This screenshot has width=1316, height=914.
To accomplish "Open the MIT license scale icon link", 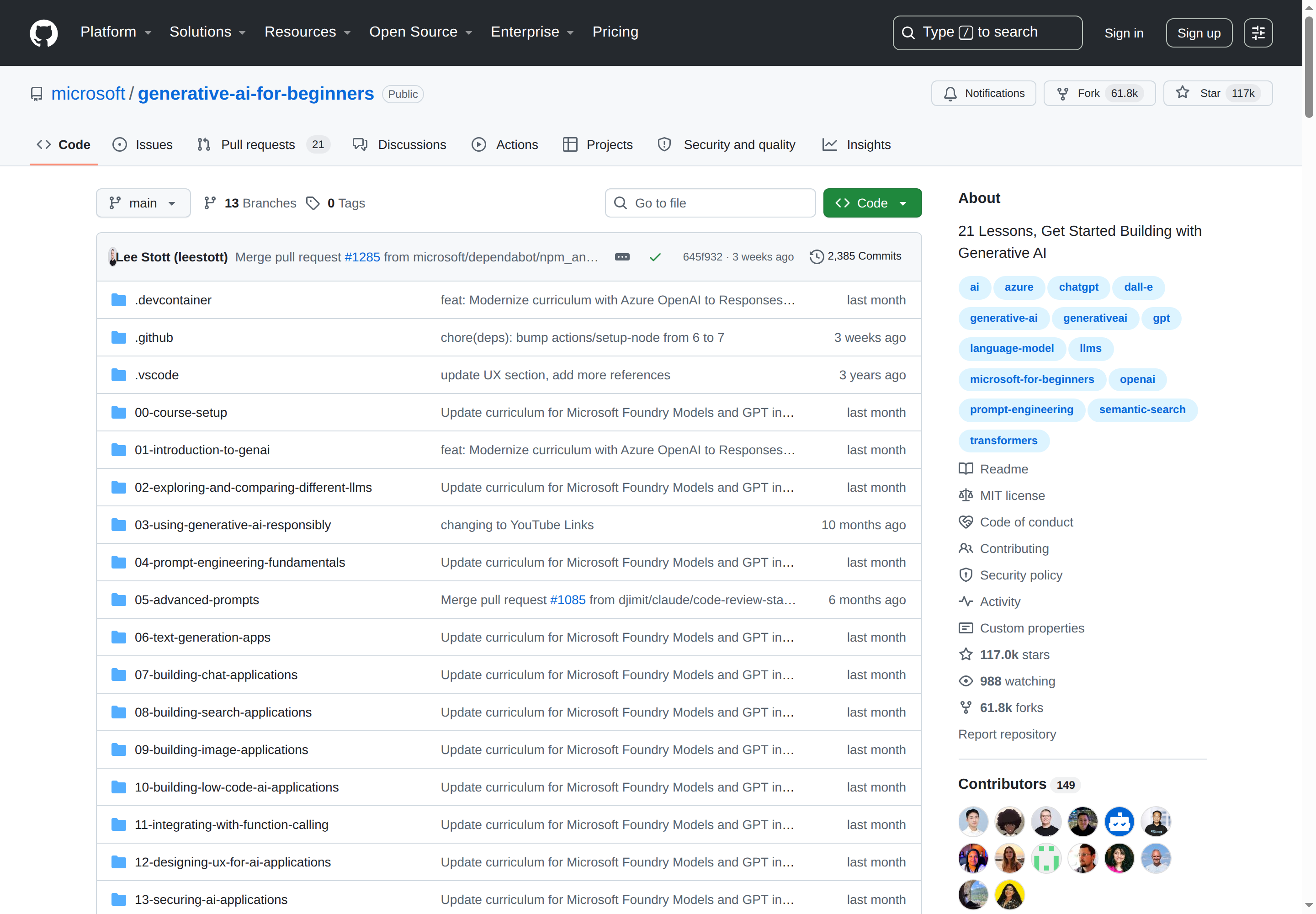I will (1002, 496).
